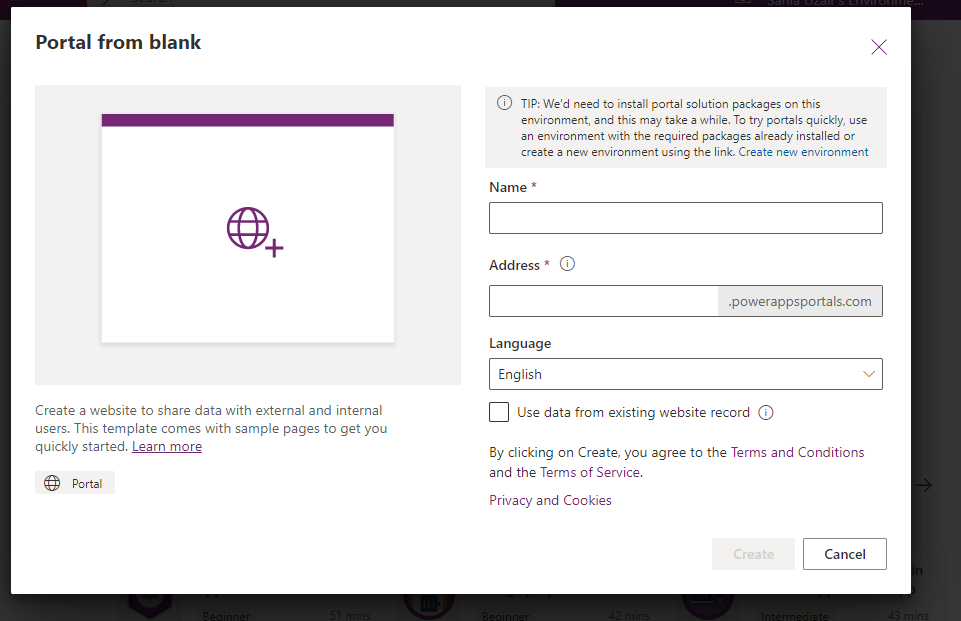Click the Language label
This screenshot has height=621, width=961.
click(x=520, y=343)
